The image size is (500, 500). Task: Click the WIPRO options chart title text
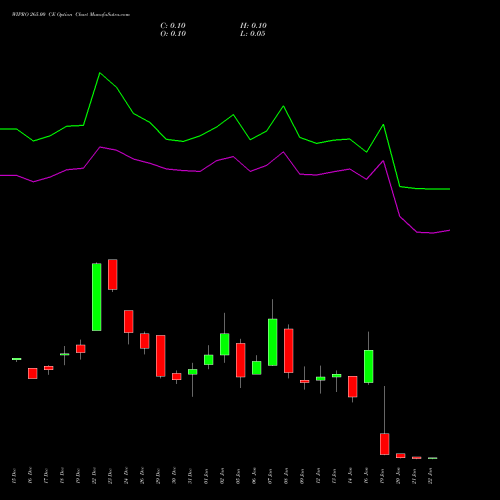point(71,15)
